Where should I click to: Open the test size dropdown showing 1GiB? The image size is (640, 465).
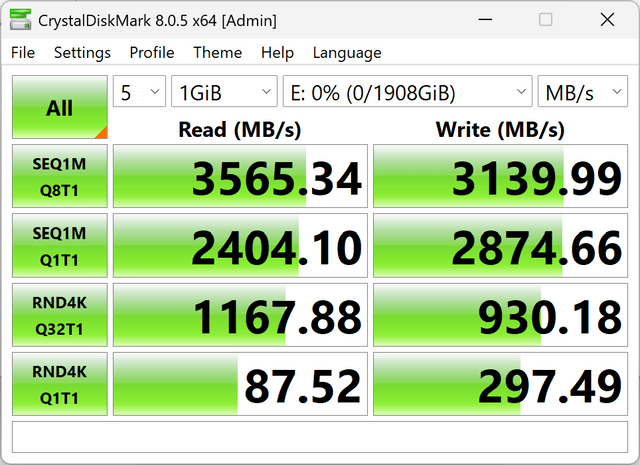pyautogui.click(x=224, y=91)
